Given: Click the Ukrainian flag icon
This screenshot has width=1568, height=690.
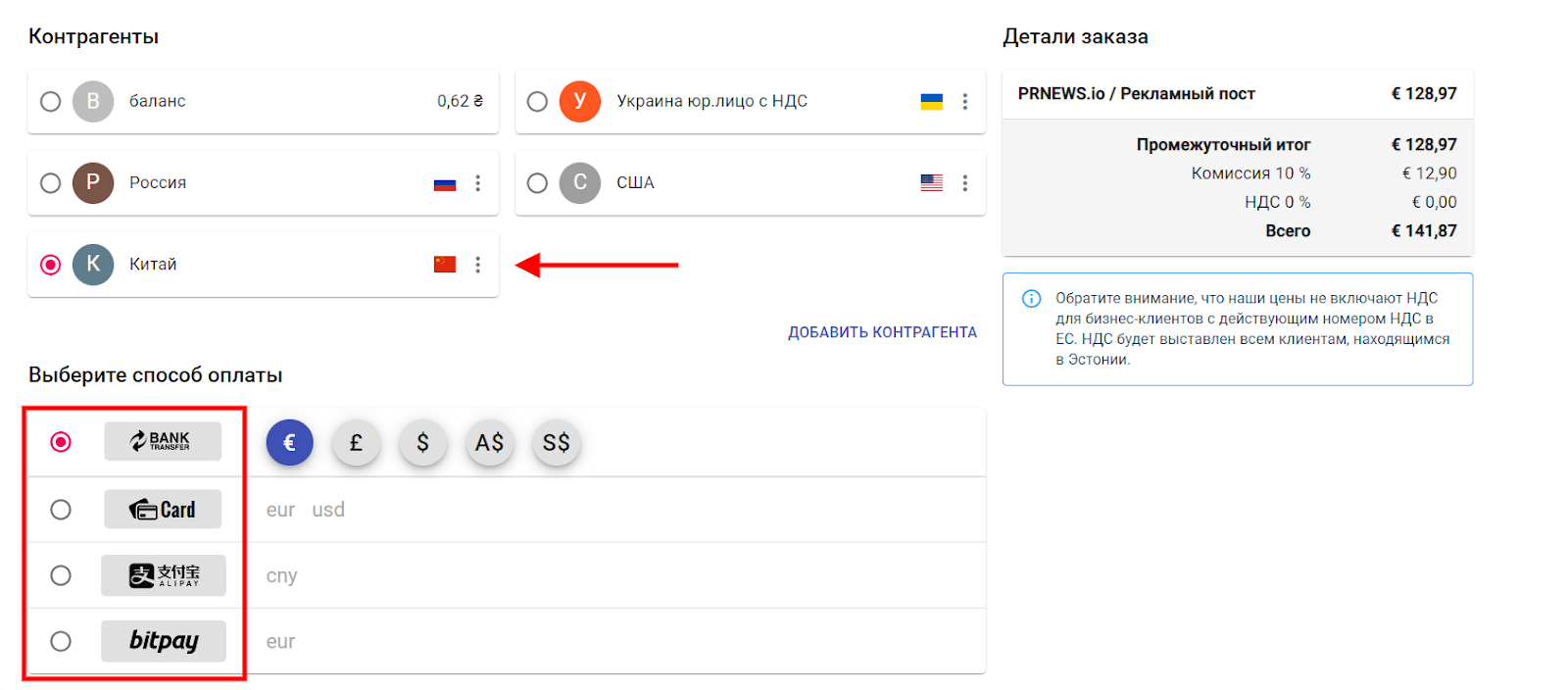Looking at the screenshot, I should click(x=932, y=102).
